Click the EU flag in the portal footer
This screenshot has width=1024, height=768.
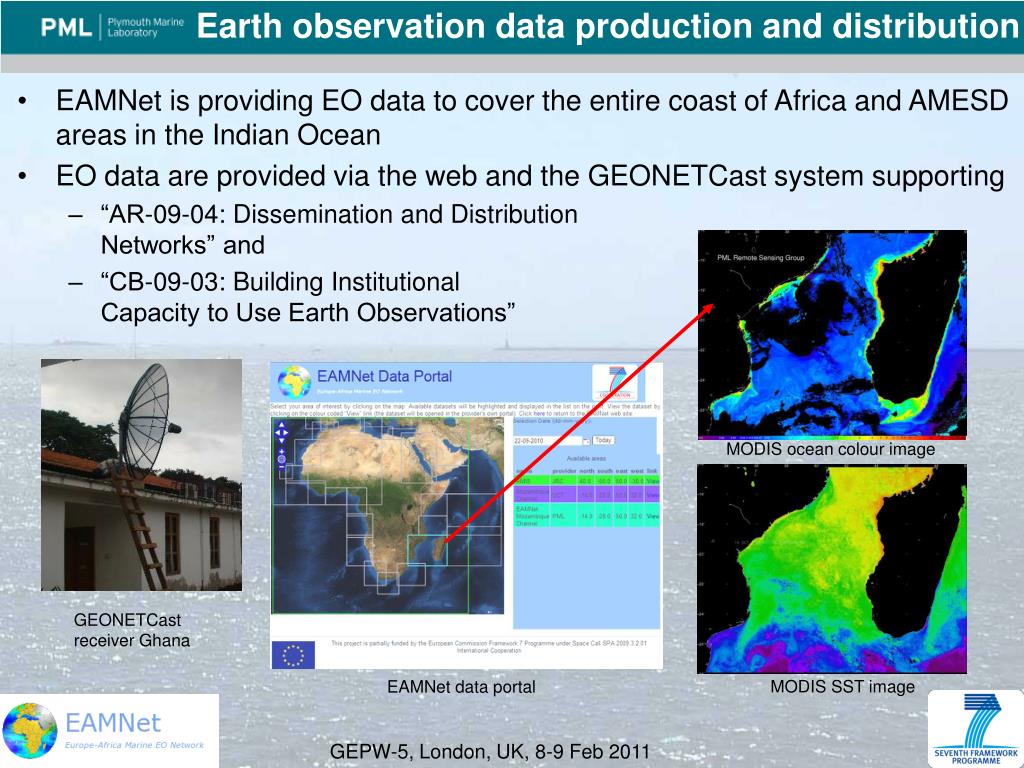[x=293, y=654]
